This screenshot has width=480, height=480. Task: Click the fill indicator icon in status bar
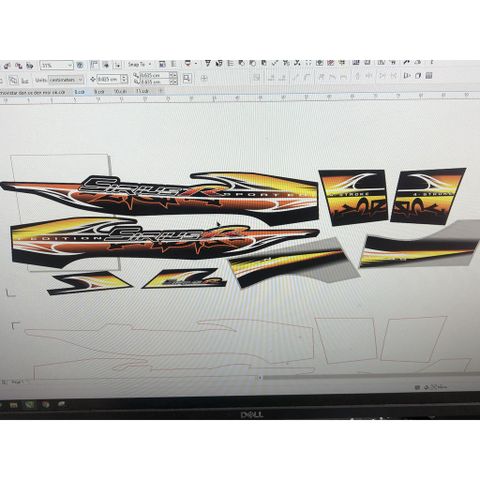pos(426,387)
